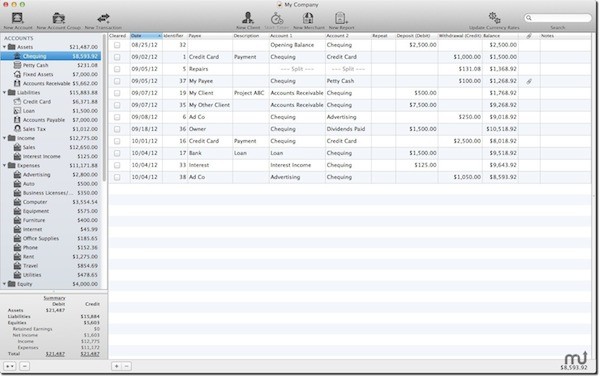Image resolution: width=600 pixels, height=377 pixels.
Task: Click the New Client icon
Action: pyautogui.click(x=248, y=18)
